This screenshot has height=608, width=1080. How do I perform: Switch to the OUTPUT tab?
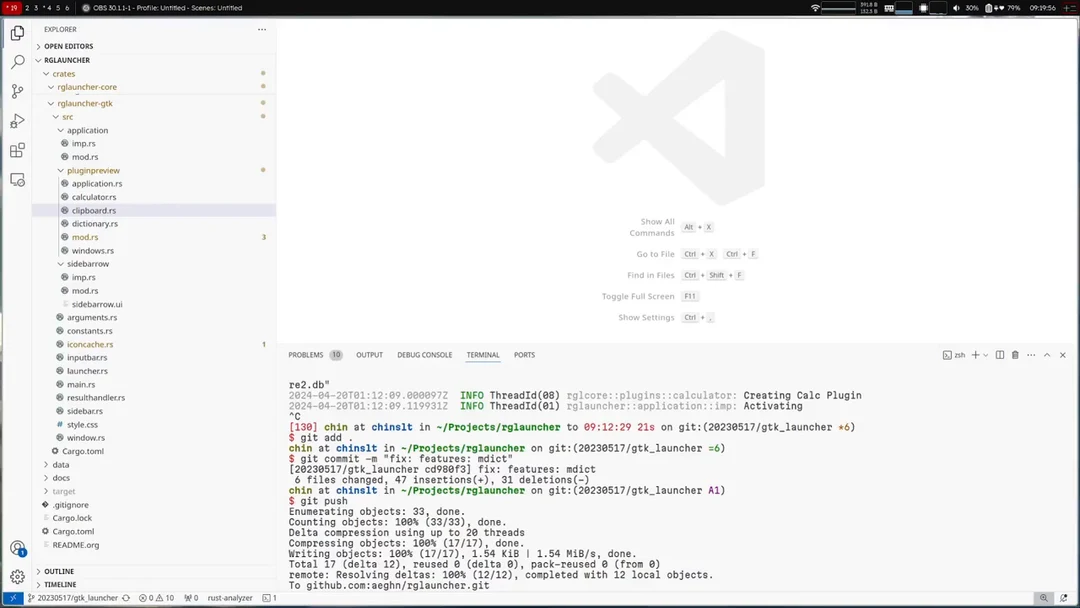[x=371, y=354]
